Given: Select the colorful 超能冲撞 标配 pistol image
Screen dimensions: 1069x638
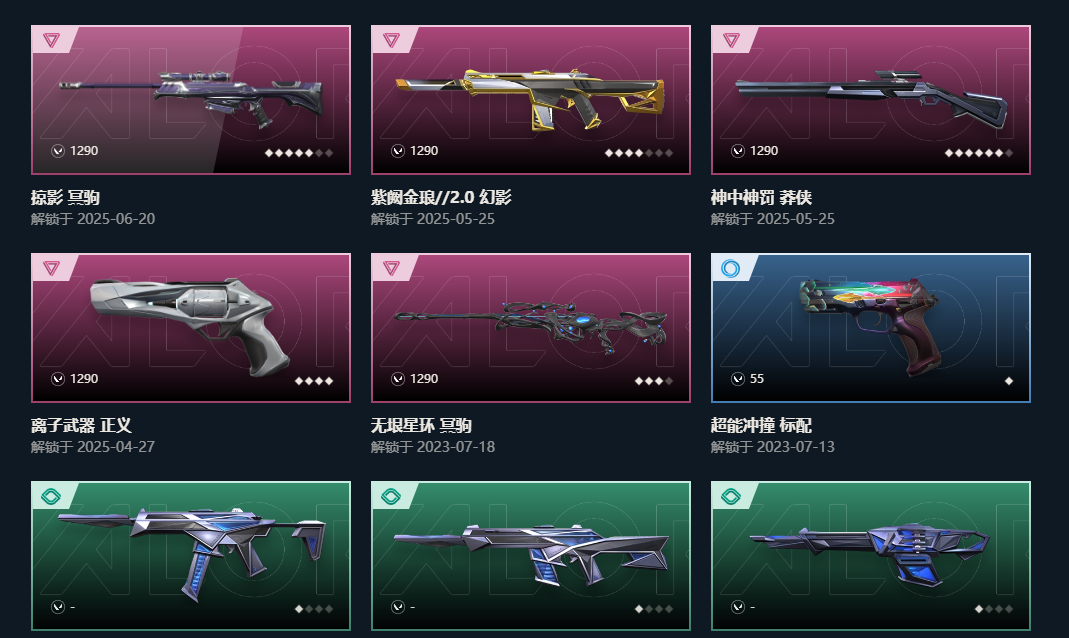Looking at the screenshot, I should point(870,326).
